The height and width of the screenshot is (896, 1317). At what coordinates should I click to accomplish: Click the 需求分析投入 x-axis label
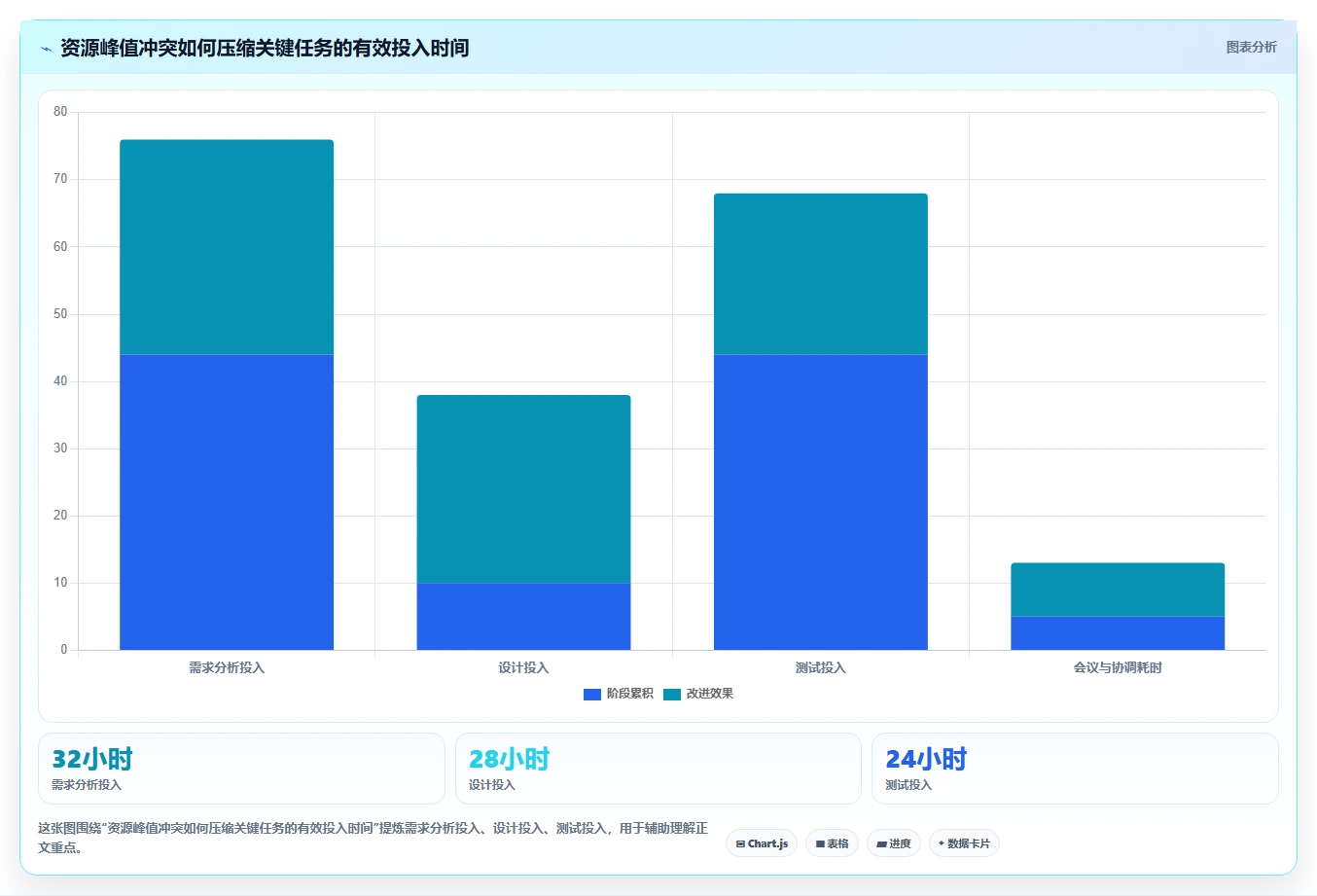click(x=227, y=667)
